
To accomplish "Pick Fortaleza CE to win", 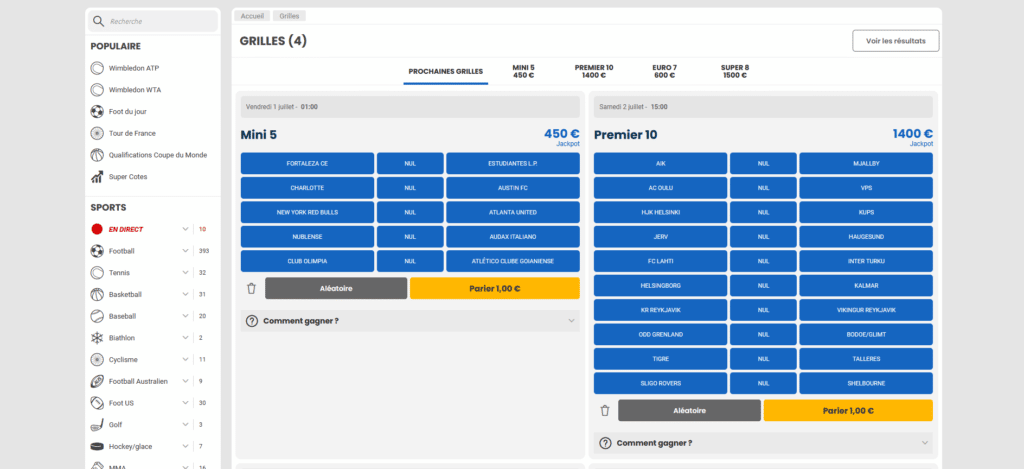I will coord(308,163).
